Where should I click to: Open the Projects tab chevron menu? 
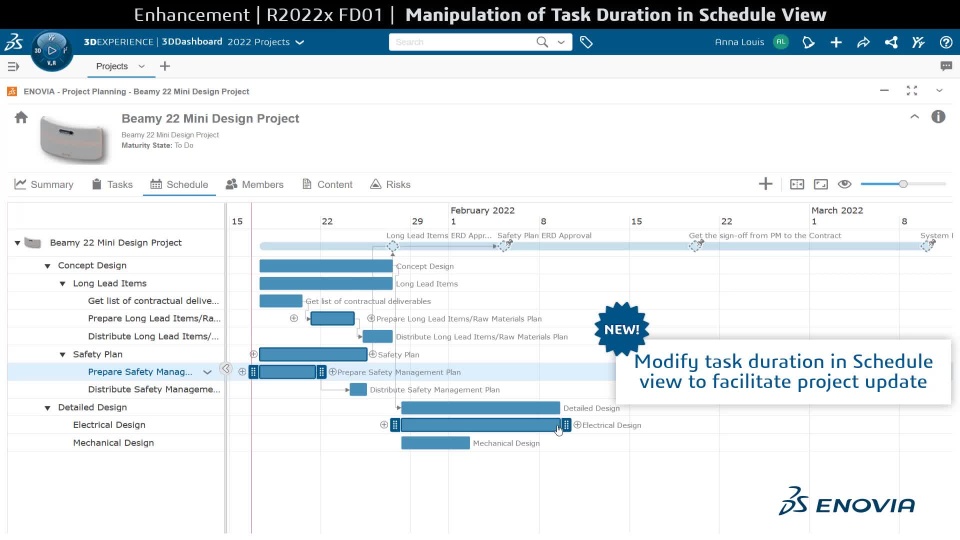(141, 66)
